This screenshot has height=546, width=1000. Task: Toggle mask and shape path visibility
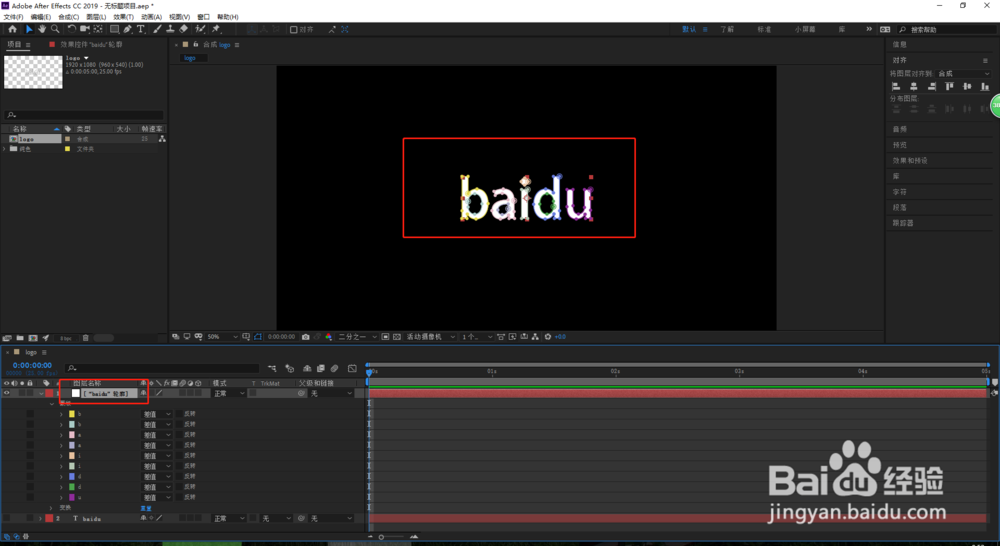(258, 337)
